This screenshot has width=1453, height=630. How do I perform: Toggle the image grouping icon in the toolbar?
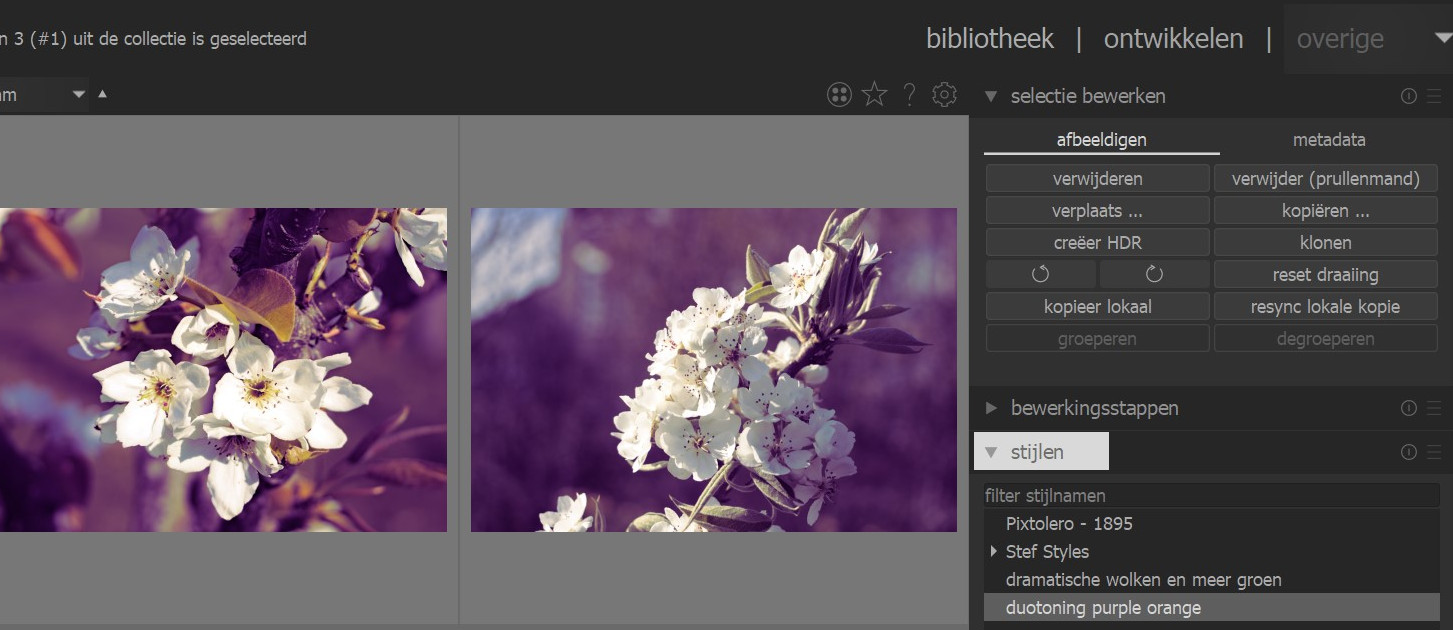pos(839,95)
